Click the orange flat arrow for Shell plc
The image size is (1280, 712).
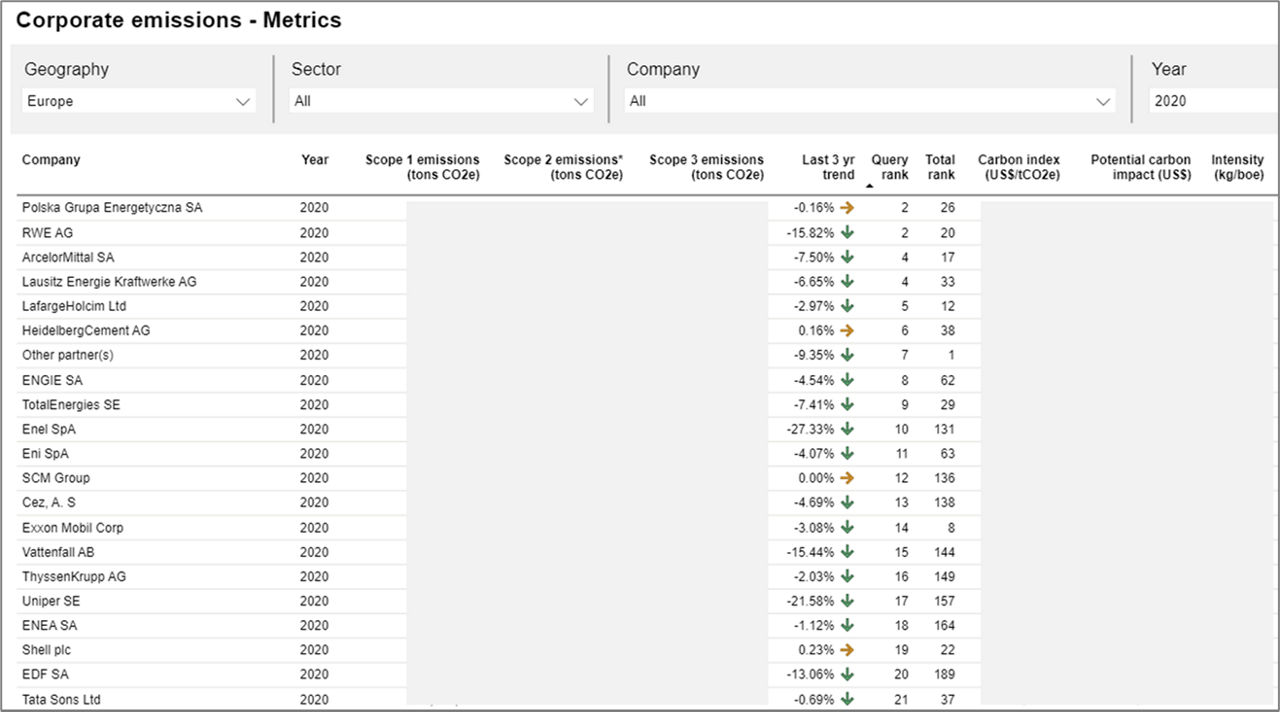[x=847, y=650]
